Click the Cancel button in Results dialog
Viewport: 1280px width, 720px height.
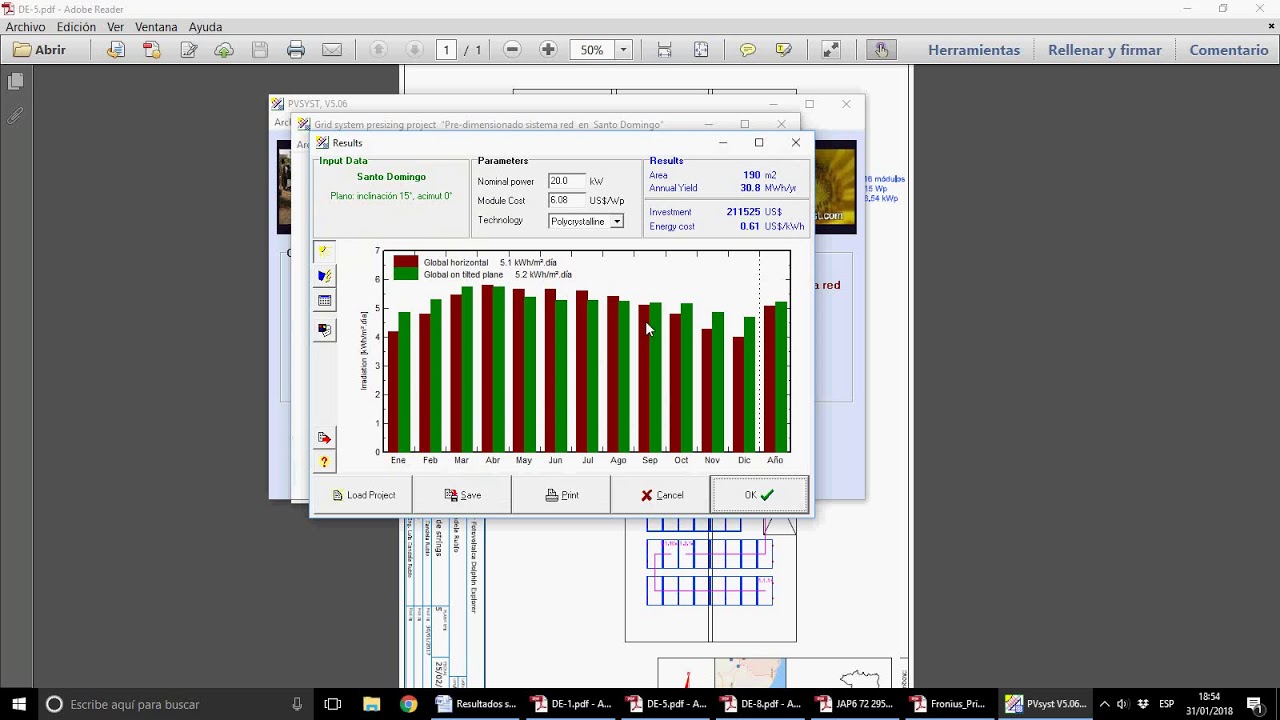(661, 495)
